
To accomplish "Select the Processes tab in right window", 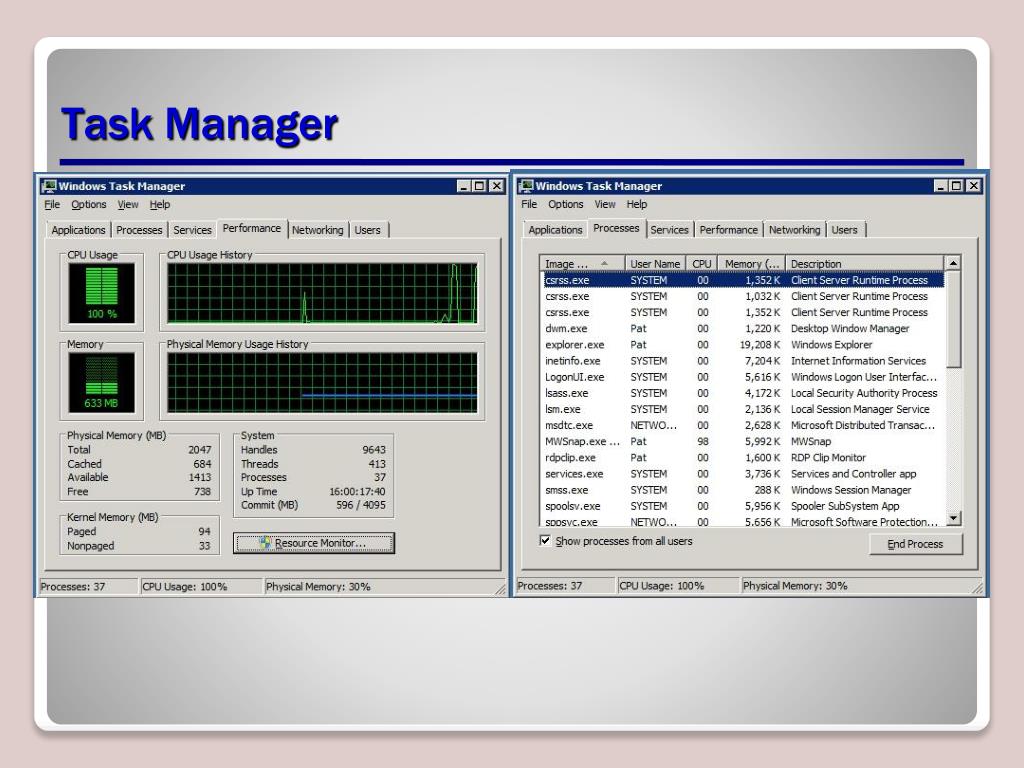I will [616, 229].
